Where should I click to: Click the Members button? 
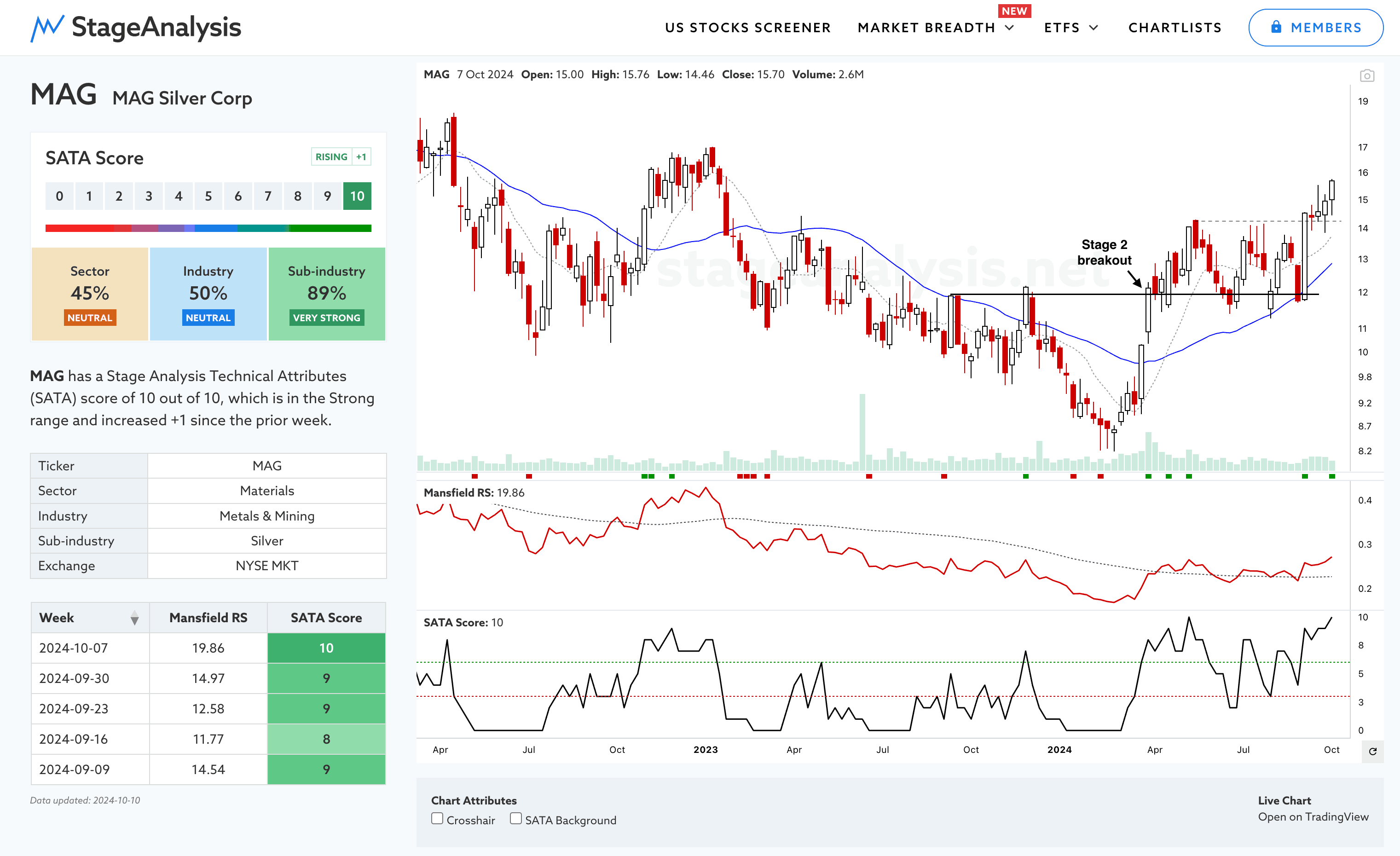pos(1315,28)
